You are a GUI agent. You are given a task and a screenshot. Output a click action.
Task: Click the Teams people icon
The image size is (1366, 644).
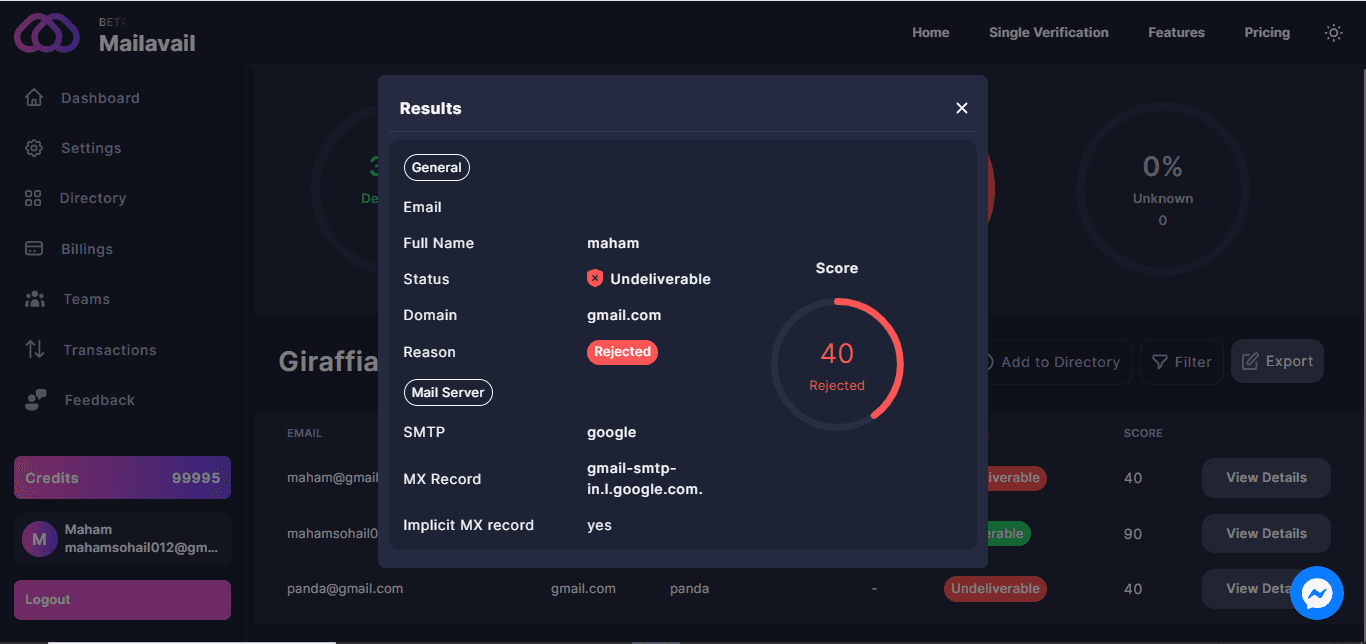click(x=35, y=299)
